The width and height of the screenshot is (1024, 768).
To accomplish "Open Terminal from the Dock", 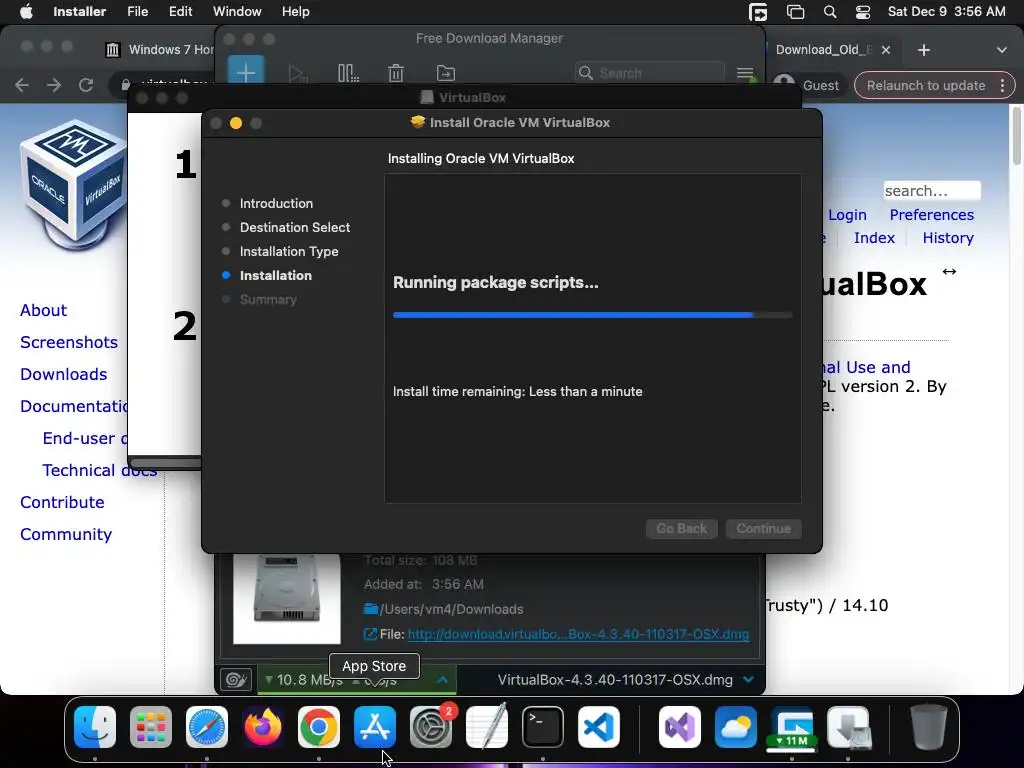I will [x=543, y=727].
